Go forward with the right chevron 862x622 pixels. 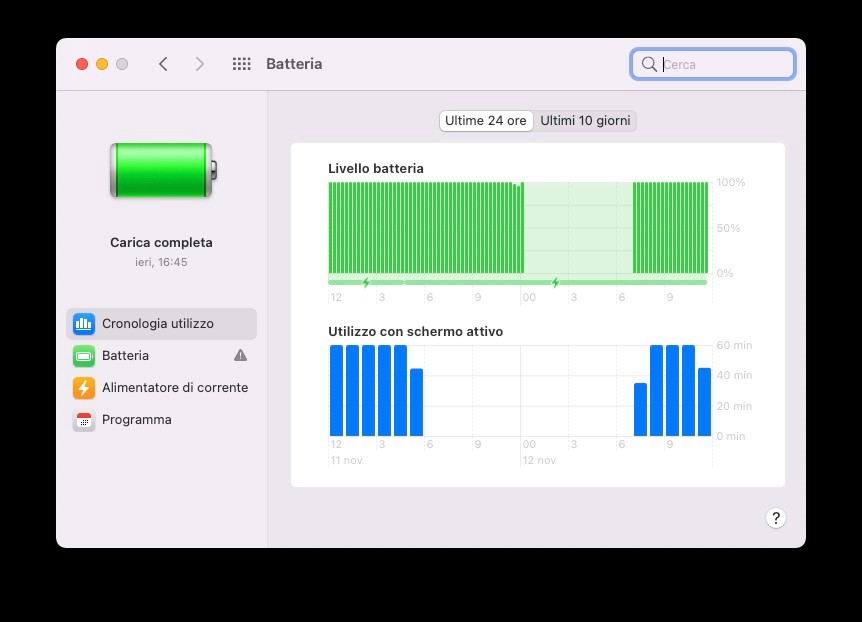click(x=200, y=64)
